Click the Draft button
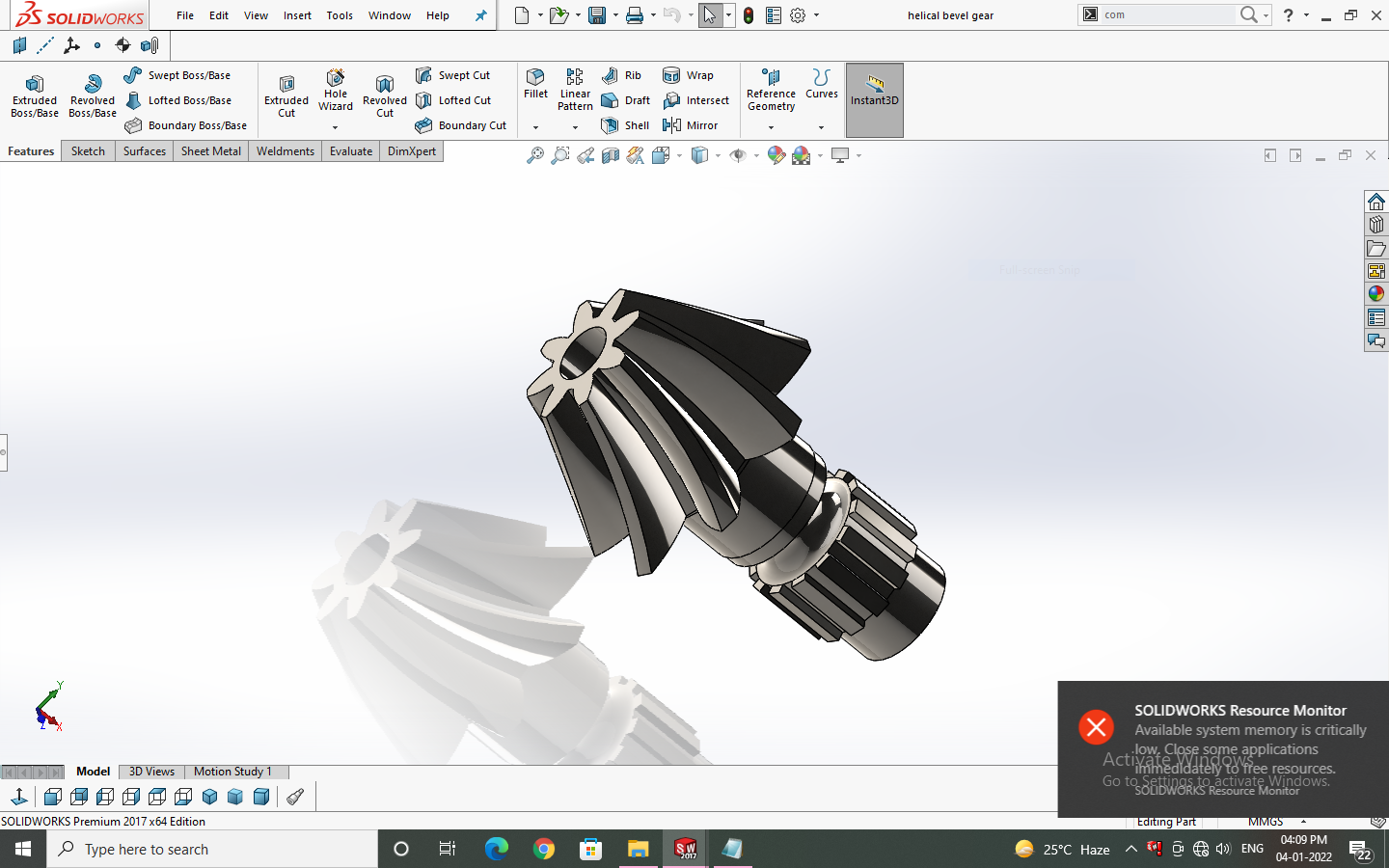Viewport: 1389px width, 868px height. 625,100
